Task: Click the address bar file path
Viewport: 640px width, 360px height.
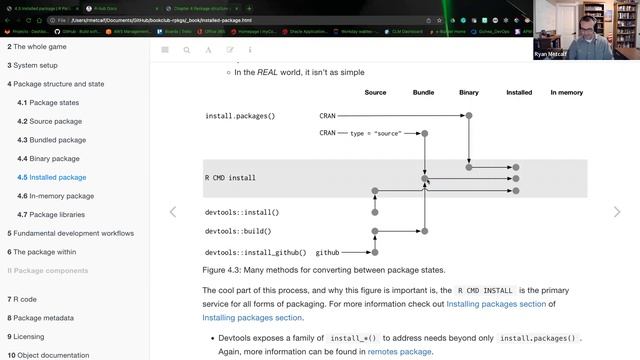Action: point(161,20)
